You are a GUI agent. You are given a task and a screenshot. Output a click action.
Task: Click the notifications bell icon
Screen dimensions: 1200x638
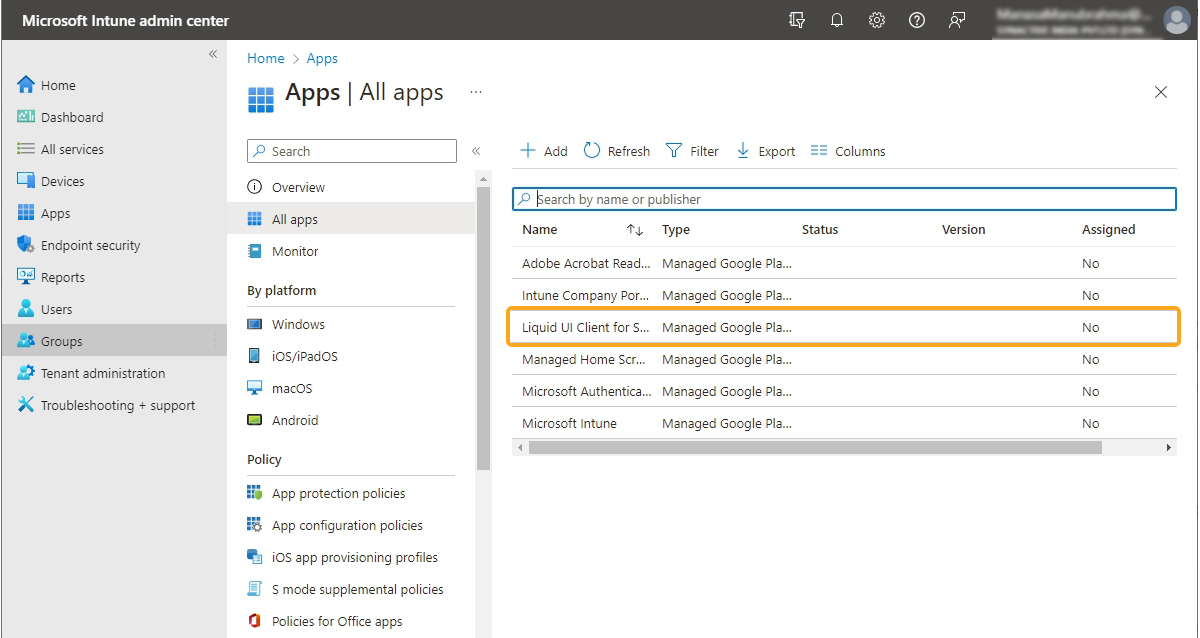837,20
